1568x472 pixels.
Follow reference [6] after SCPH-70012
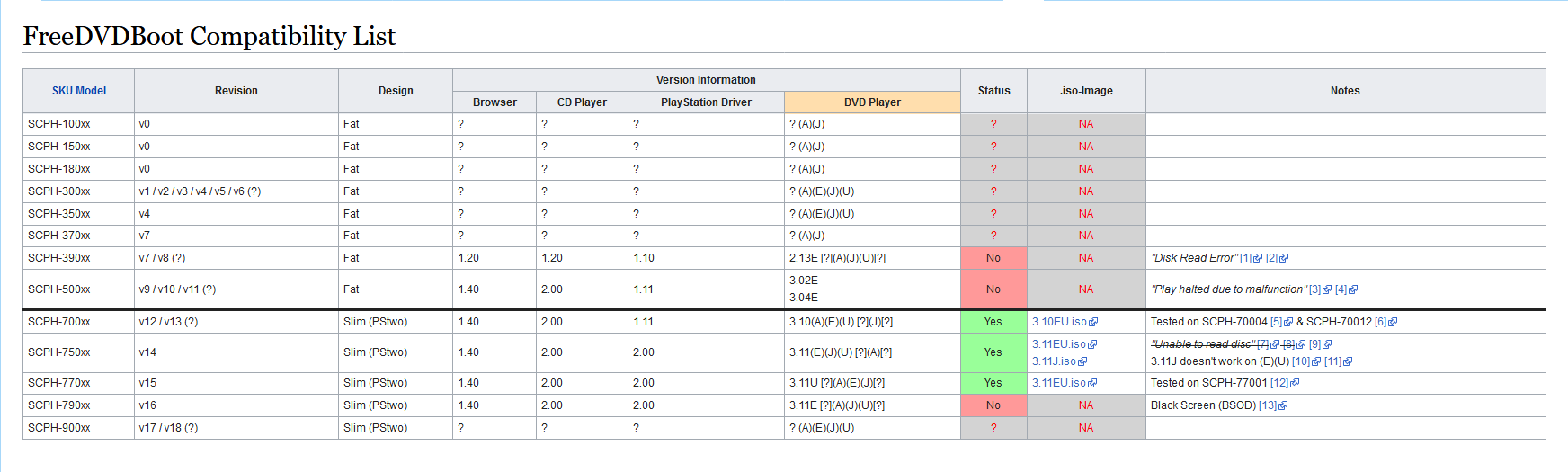[x=1380, y=322]
